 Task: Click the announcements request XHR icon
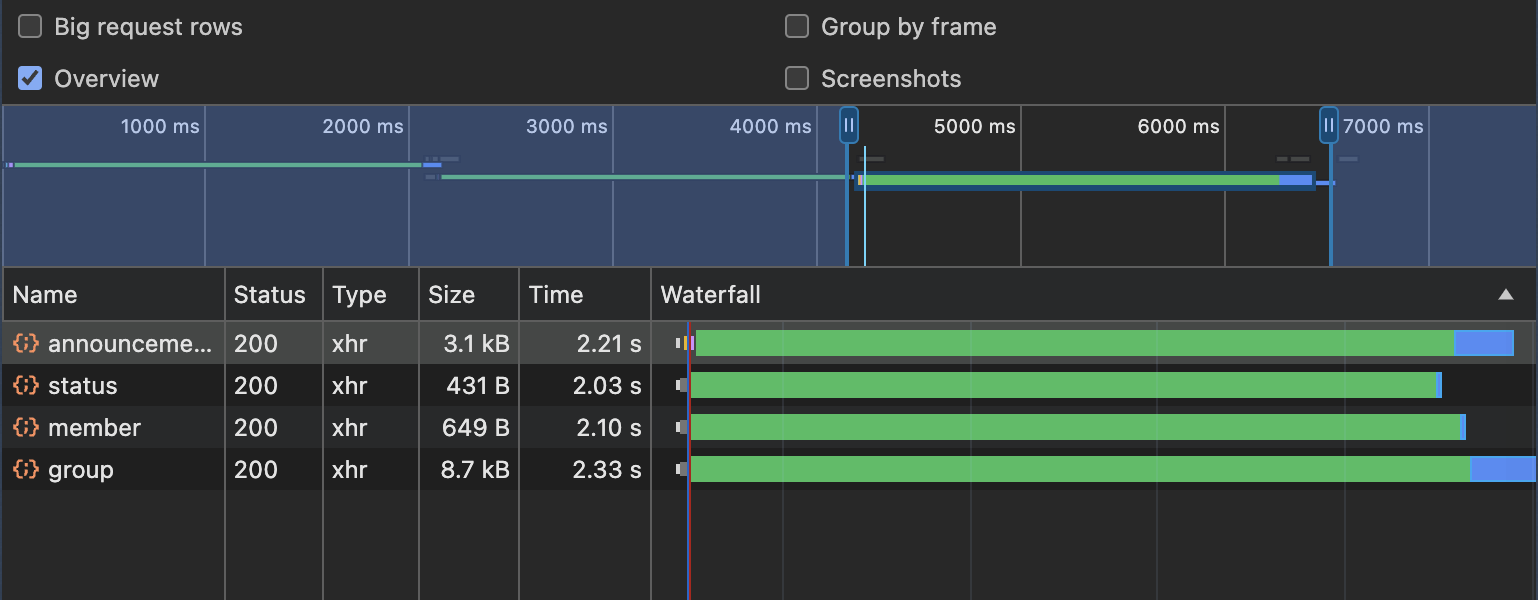point(26,344)
